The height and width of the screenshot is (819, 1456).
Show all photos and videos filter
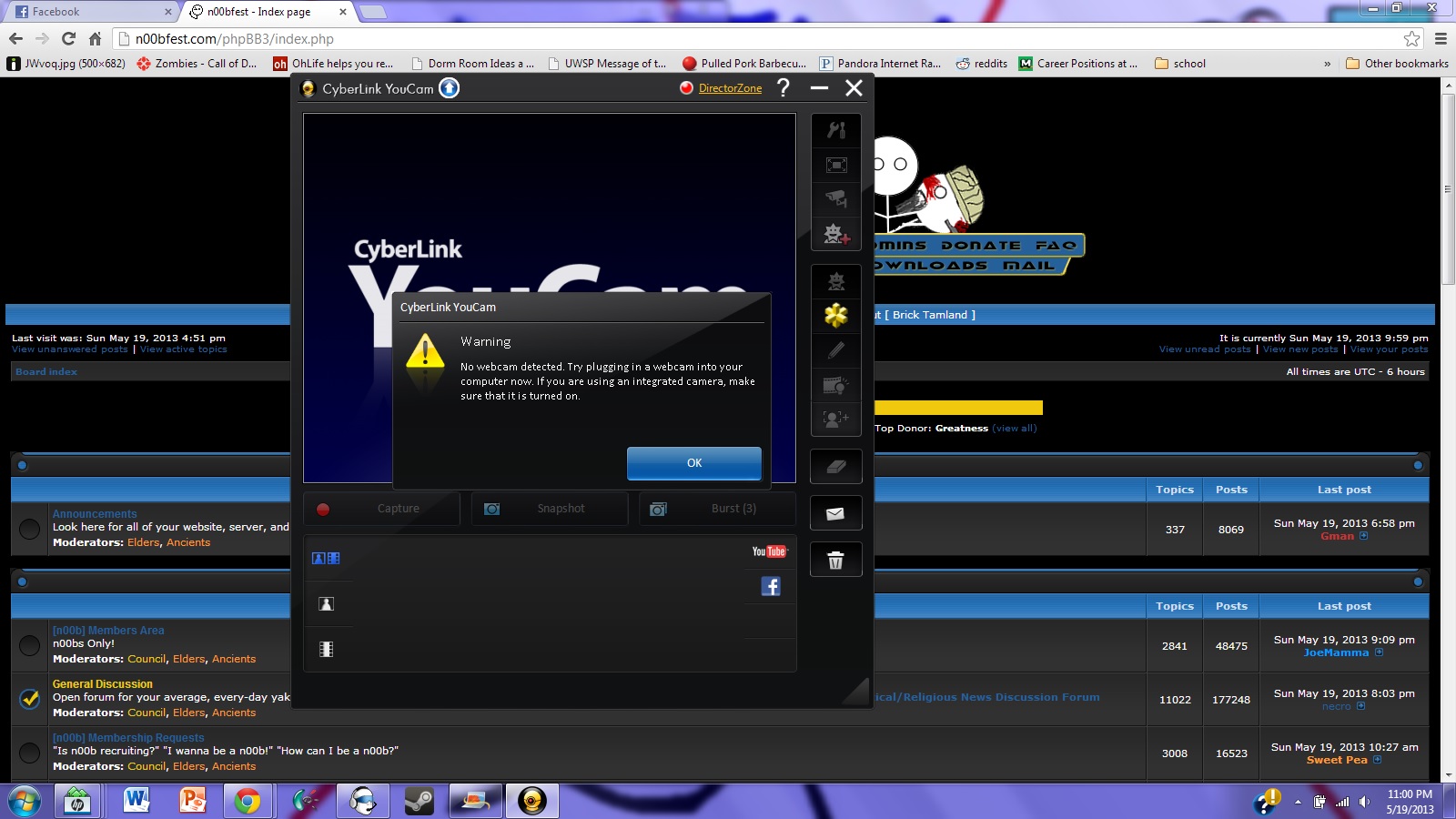pos(326,559)
